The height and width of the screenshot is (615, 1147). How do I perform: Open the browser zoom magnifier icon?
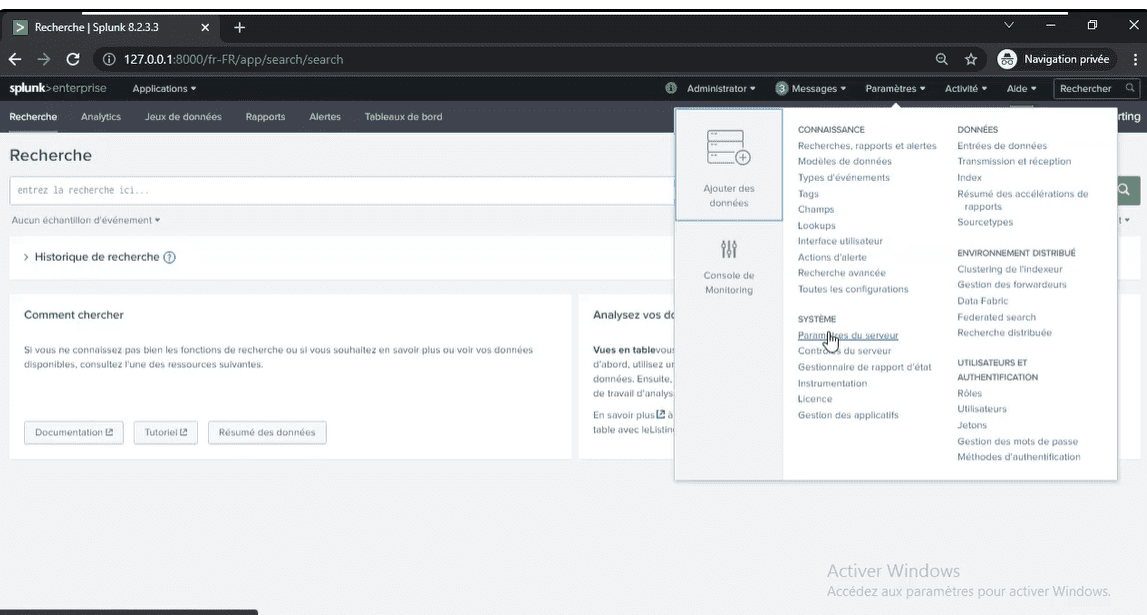point(941,59)
